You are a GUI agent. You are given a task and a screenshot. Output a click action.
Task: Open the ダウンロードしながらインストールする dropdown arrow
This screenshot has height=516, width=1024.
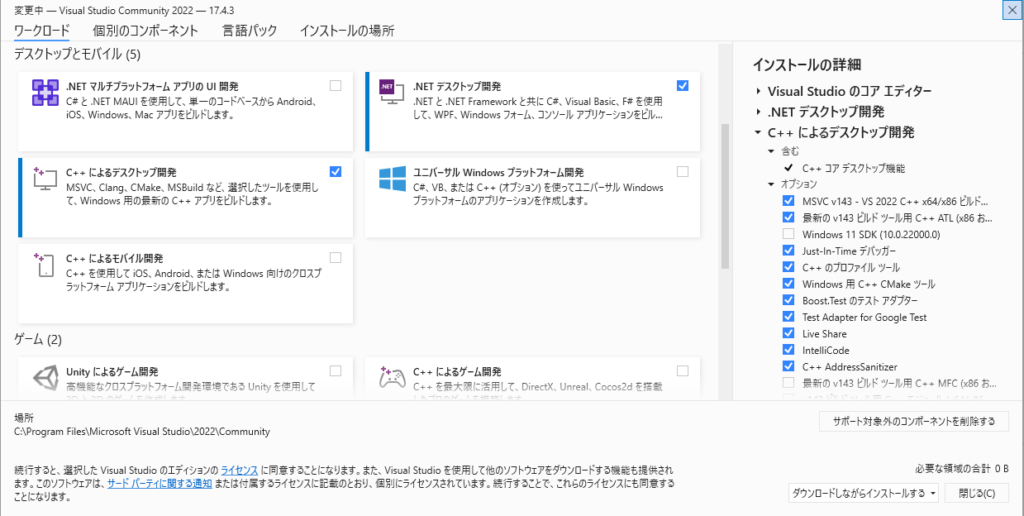pyautogui.click(x=932, y=492)
